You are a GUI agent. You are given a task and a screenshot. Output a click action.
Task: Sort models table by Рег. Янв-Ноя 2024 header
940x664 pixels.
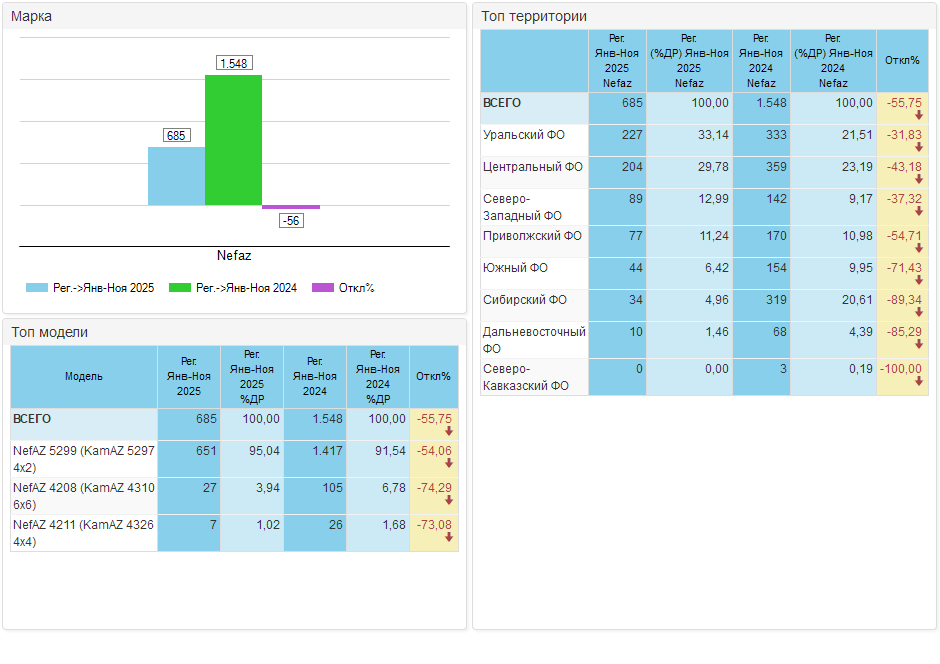[315, 376]
